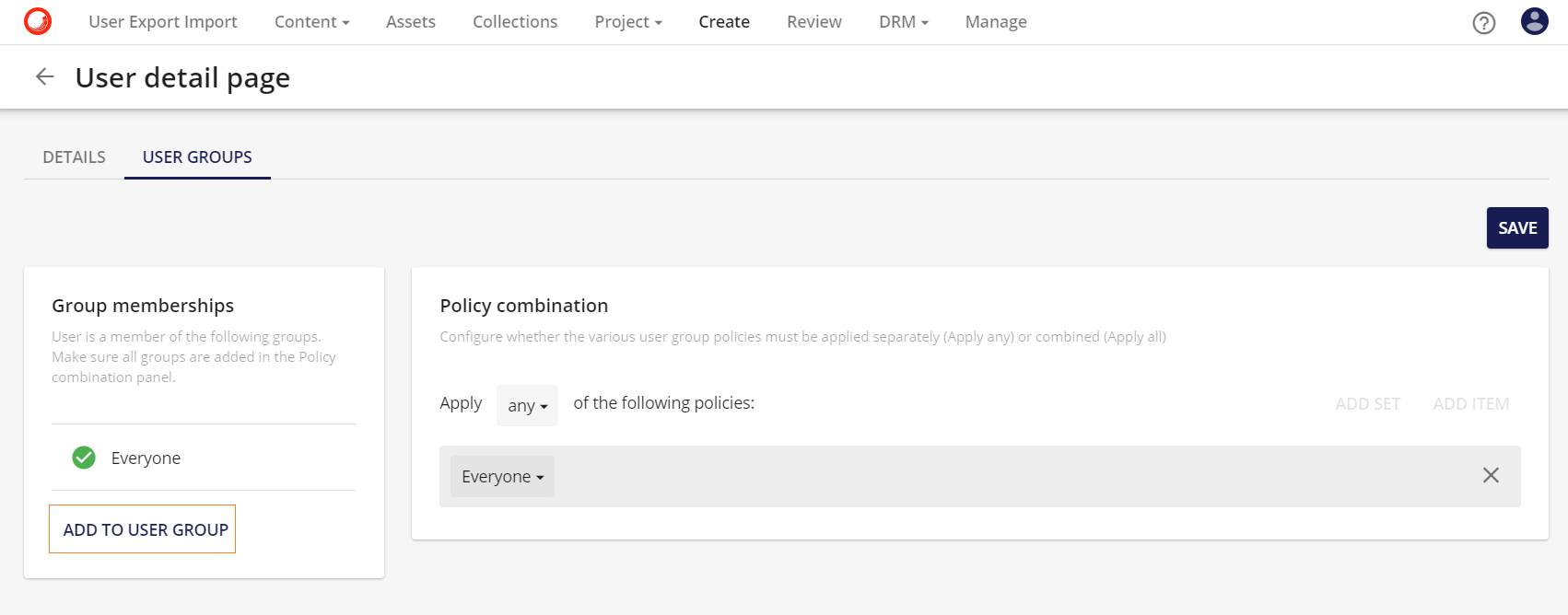The width and height of the screenshot is (1568, 615).
Task: Open the Review section
Action: (814, 22)
